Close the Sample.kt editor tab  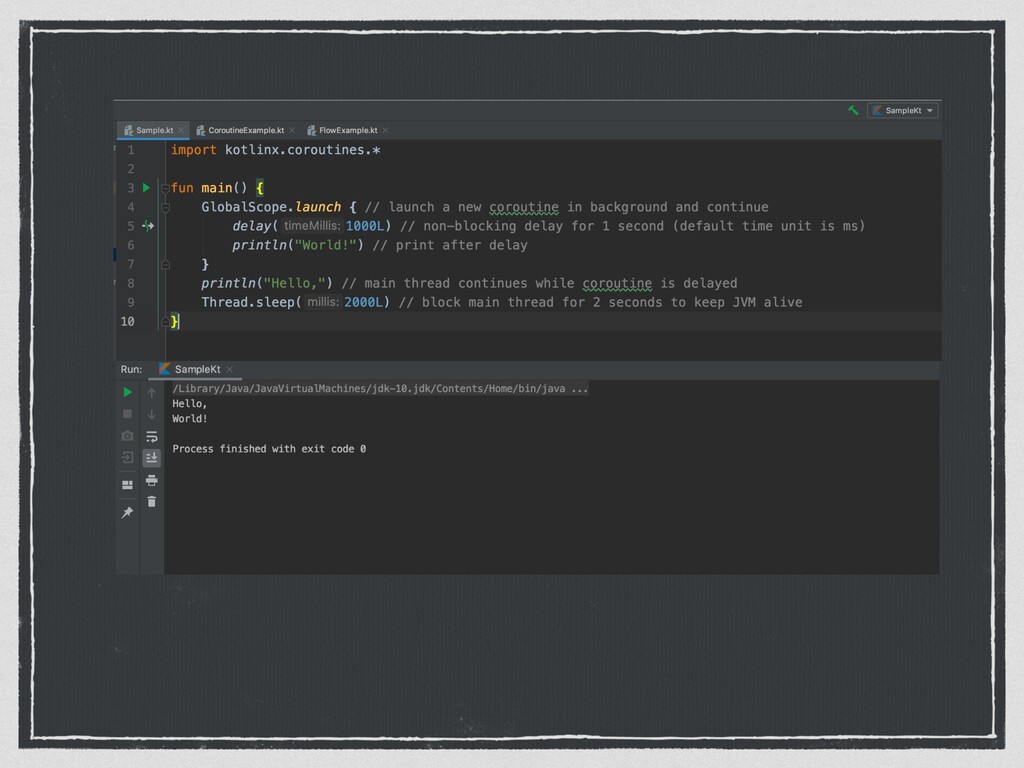click(x=182, y=131)
